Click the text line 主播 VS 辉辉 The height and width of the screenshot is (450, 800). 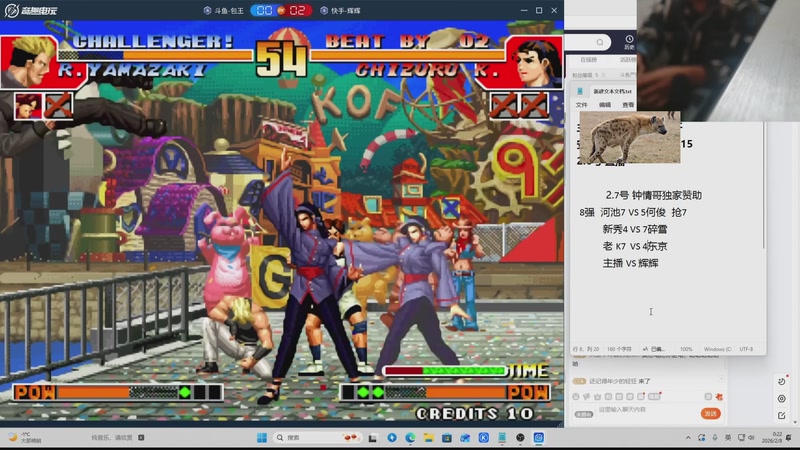click(x=631, y=263)
